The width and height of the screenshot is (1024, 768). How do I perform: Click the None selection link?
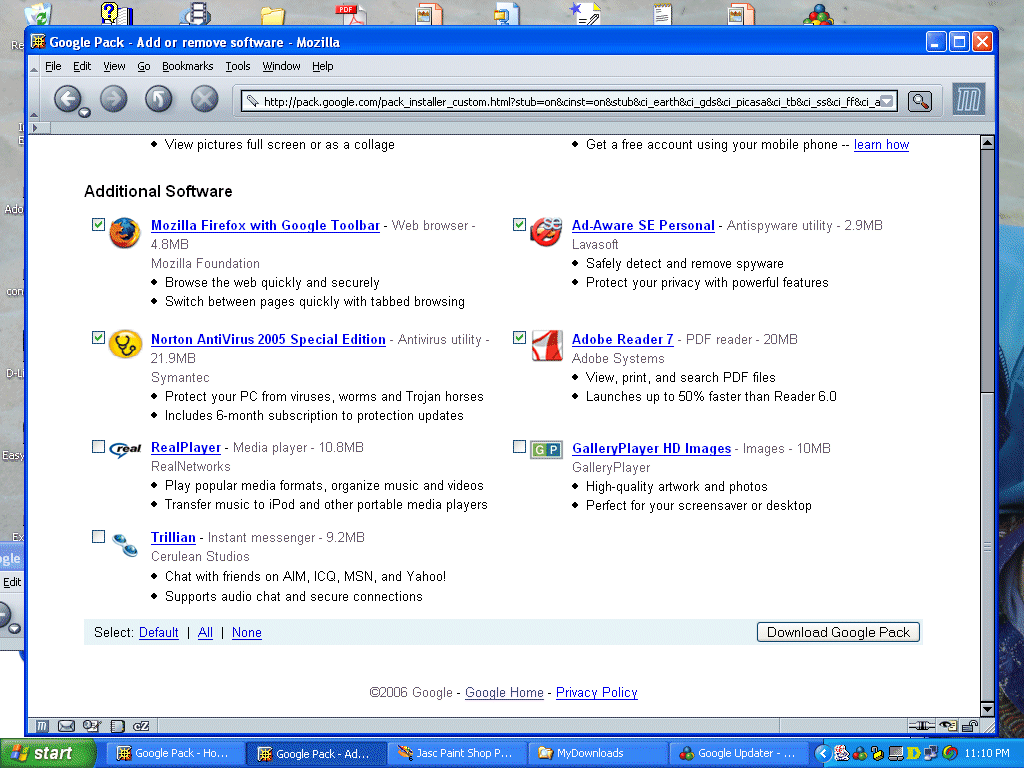(x=247, y=632)
